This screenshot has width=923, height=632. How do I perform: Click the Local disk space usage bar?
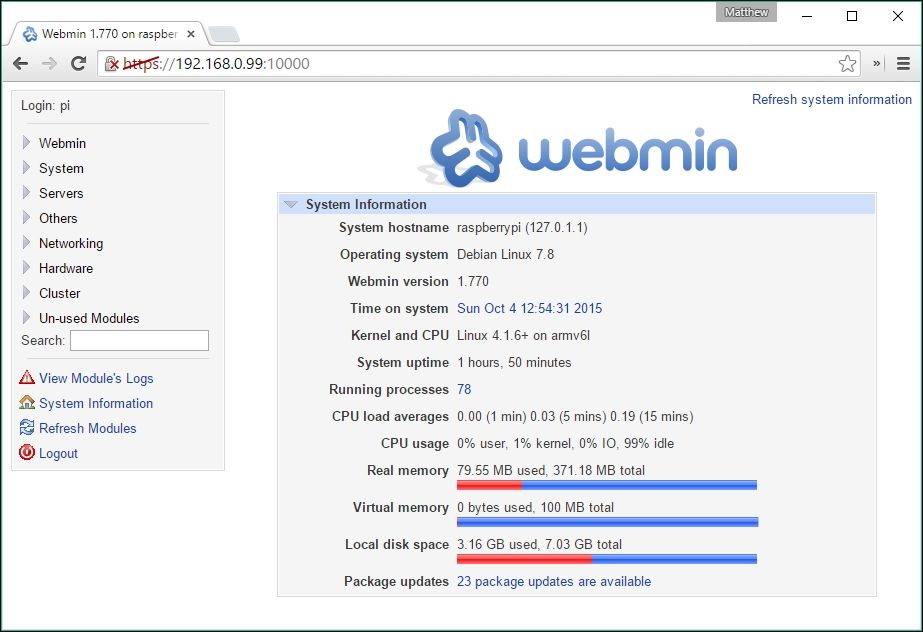607,559
